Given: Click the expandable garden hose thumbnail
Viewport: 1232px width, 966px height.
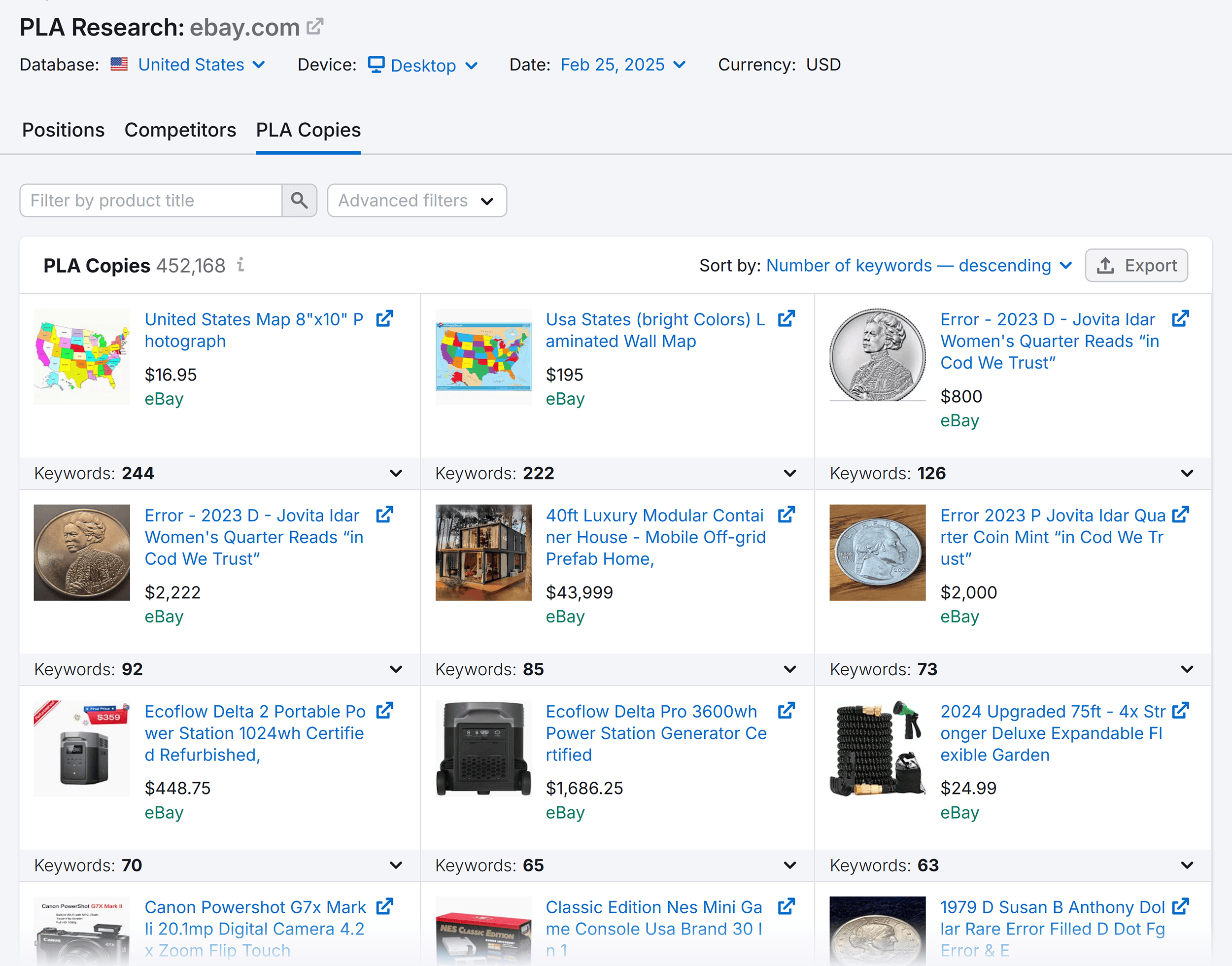Looking at the screenshot, I should (878, 748).
